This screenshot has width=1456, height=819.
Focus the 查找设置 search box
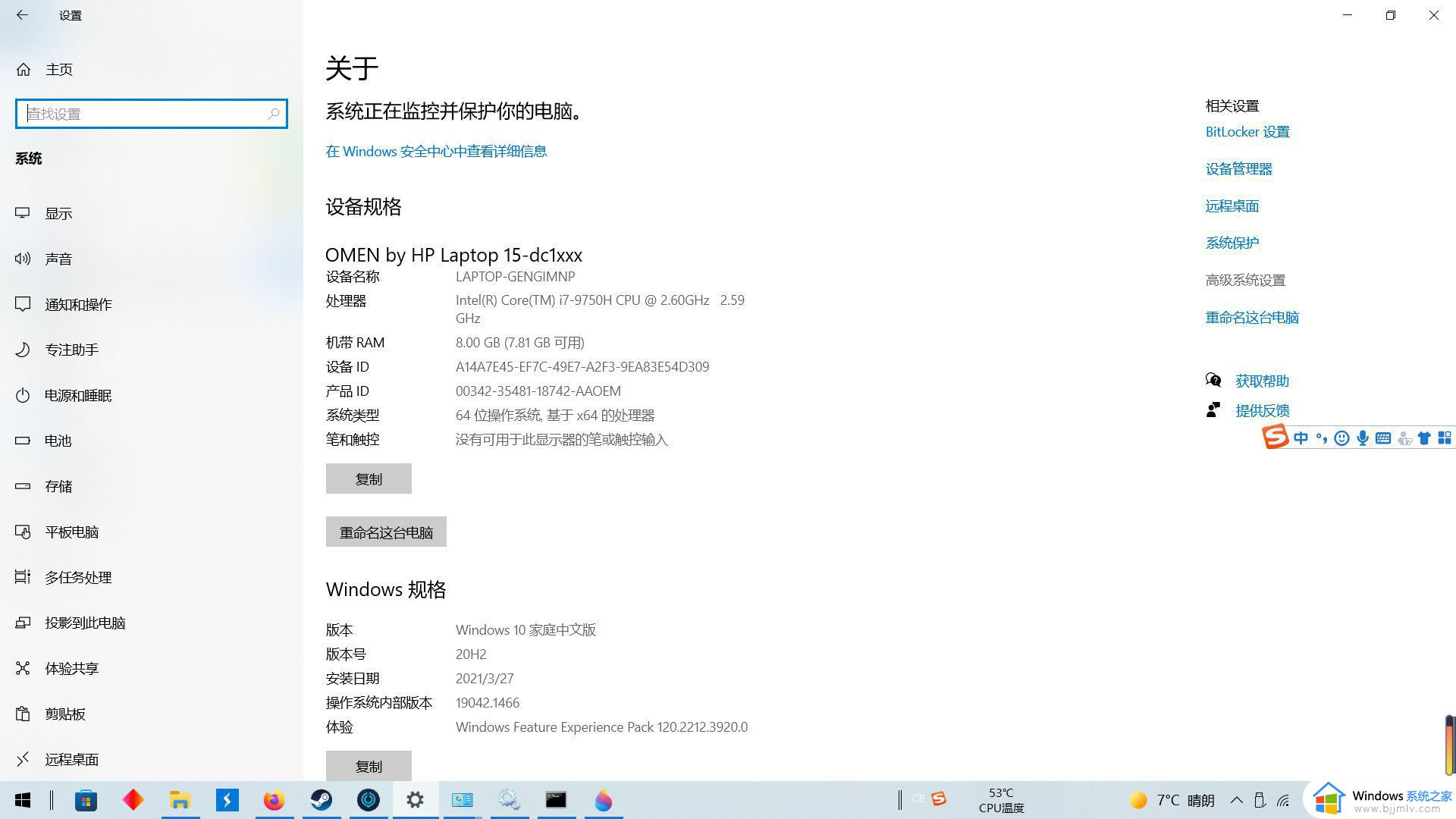(151, 114)
